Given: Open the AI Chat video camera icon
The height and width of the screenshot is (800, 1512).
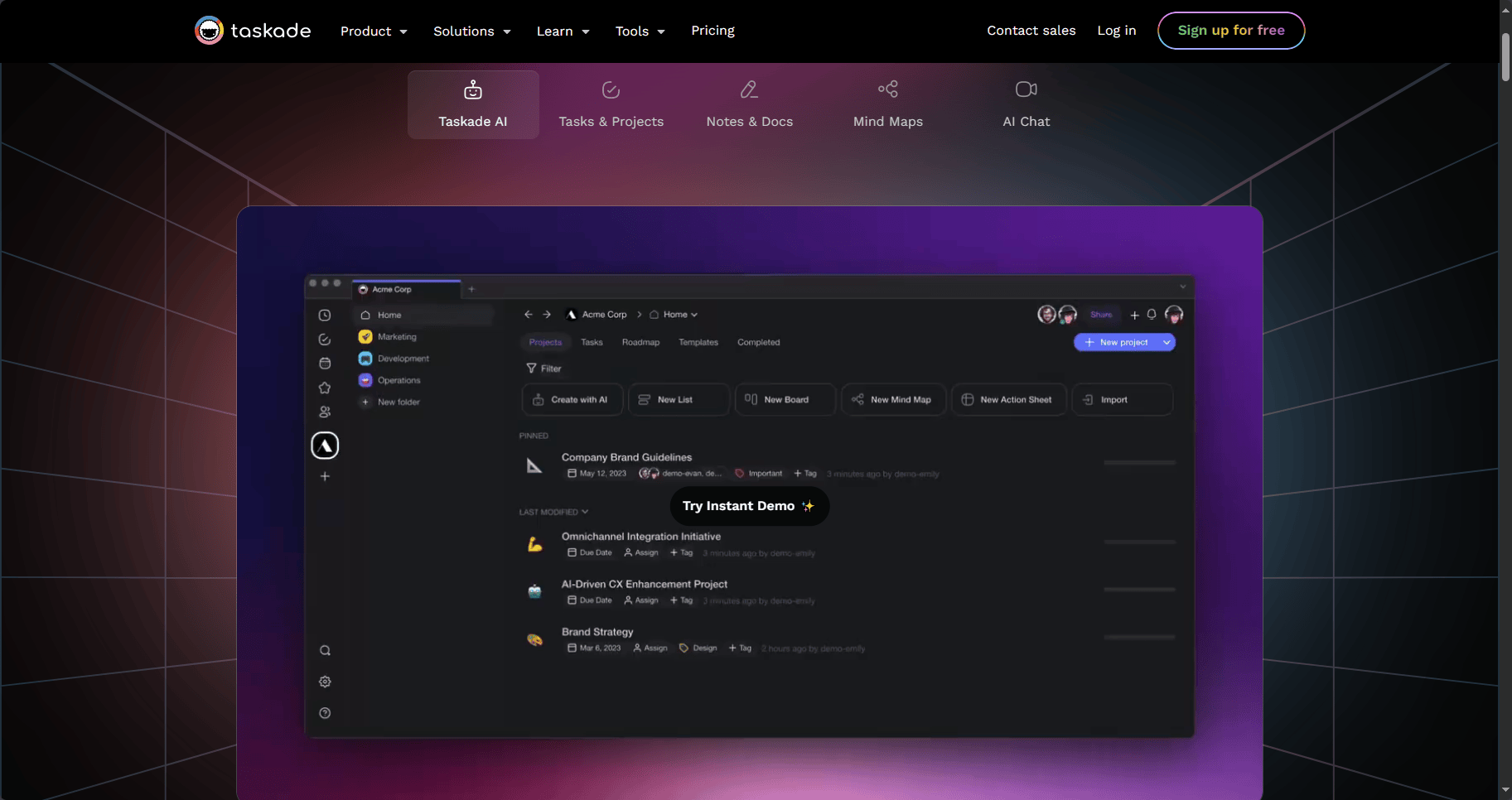Looking at the screenshot, I should (1026, 89).
